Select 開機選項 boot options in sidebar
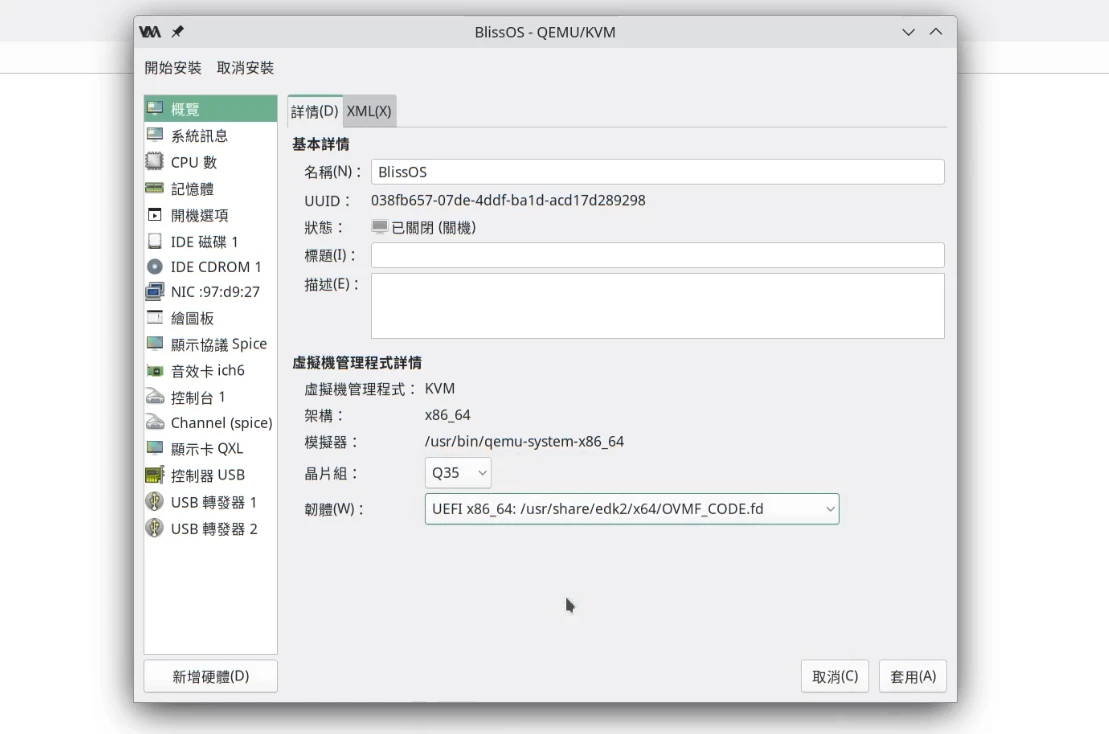This screenshot has height=734, width=1109. (199, 215)
